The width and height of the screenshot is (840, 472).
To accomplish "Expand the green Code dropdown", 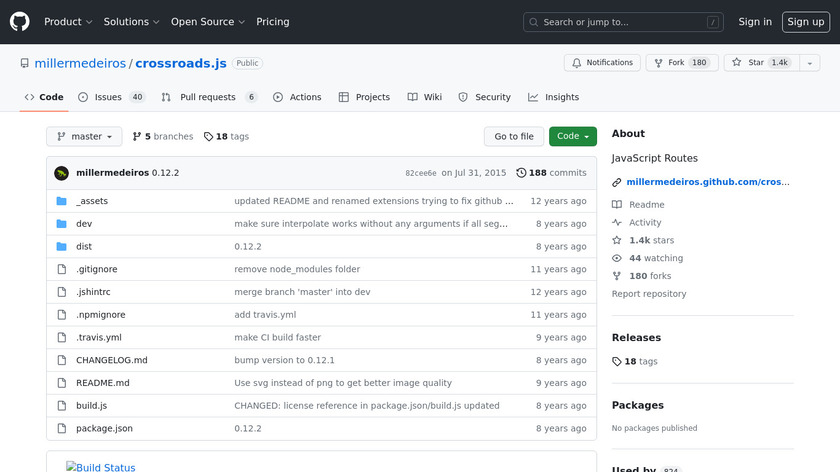I will click(573, 136).
